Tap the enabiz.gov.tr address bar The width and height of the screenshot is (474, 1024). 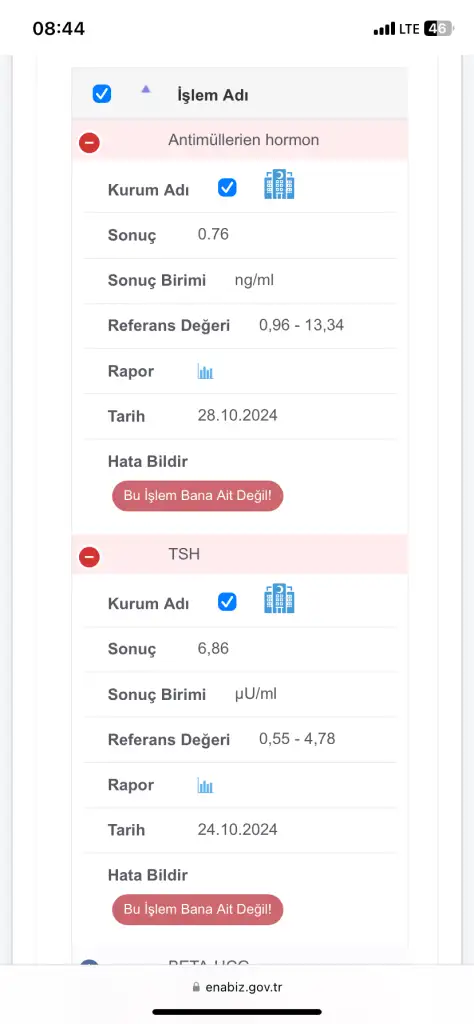[x=237, y=987]
